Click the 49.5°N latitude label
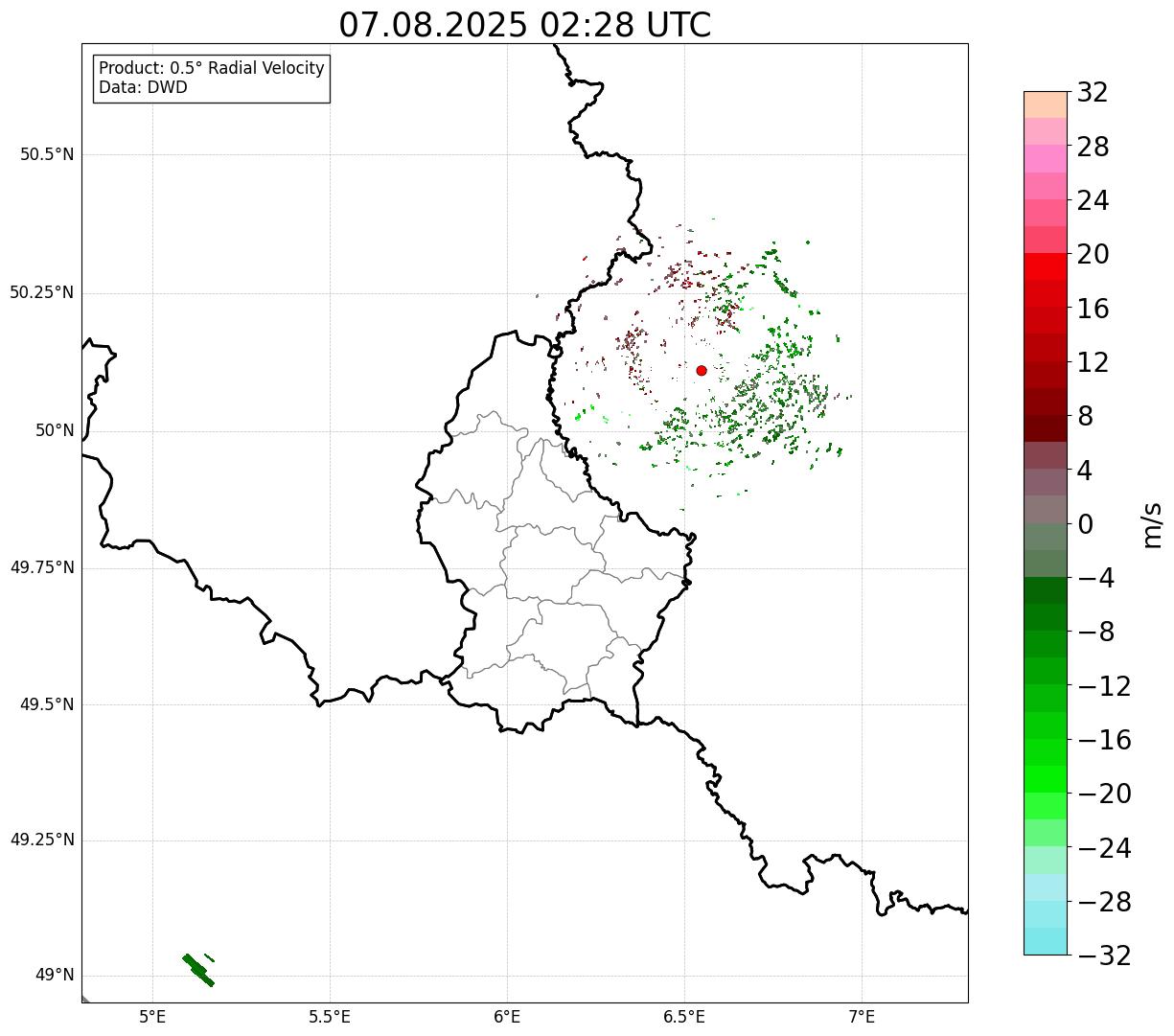Image resolution: width=1174 pixels, height=1036 pixels. pos(47,704)
